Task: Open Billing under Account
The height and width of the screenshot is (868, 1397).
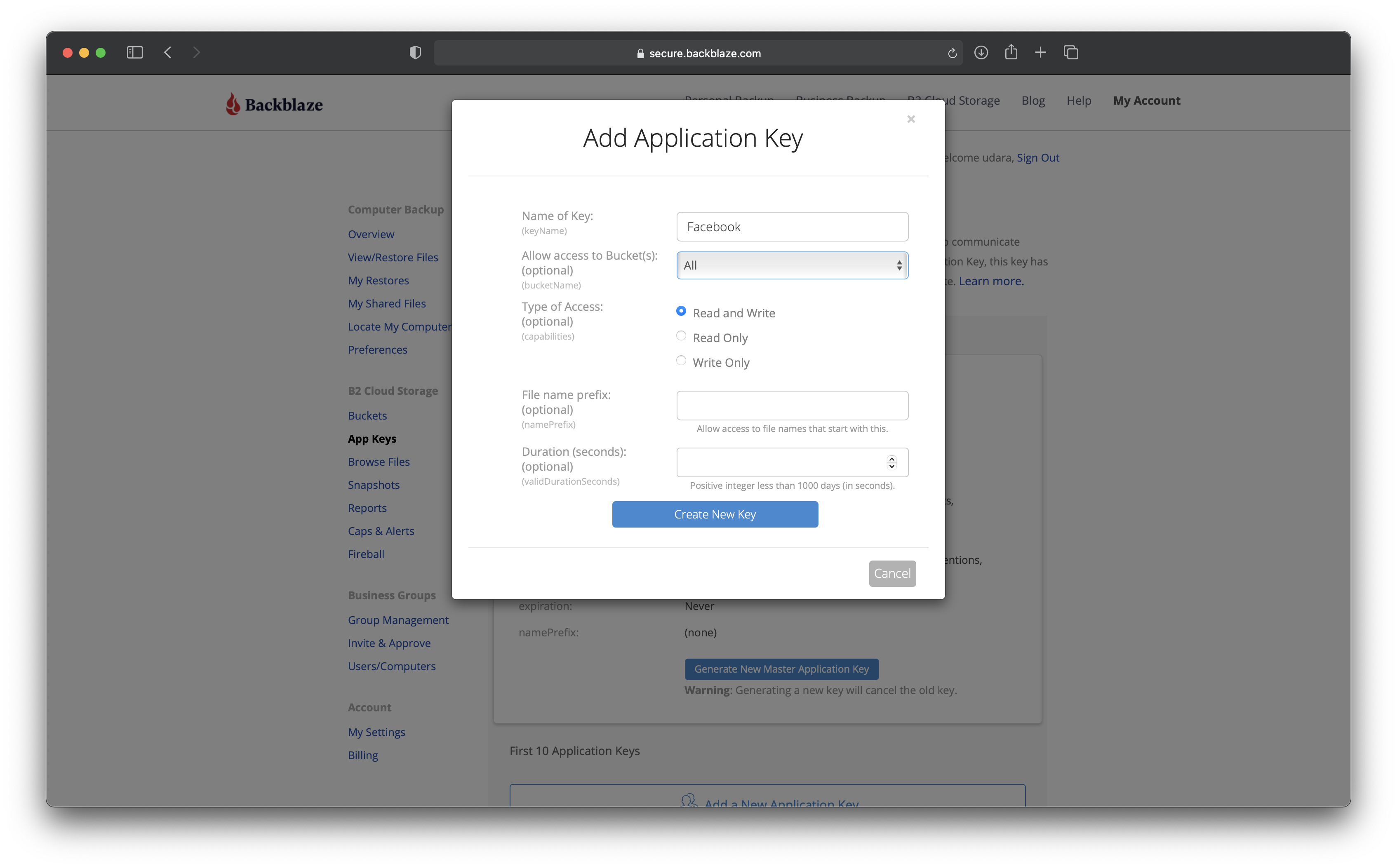Action: click(x=362, y=755)
